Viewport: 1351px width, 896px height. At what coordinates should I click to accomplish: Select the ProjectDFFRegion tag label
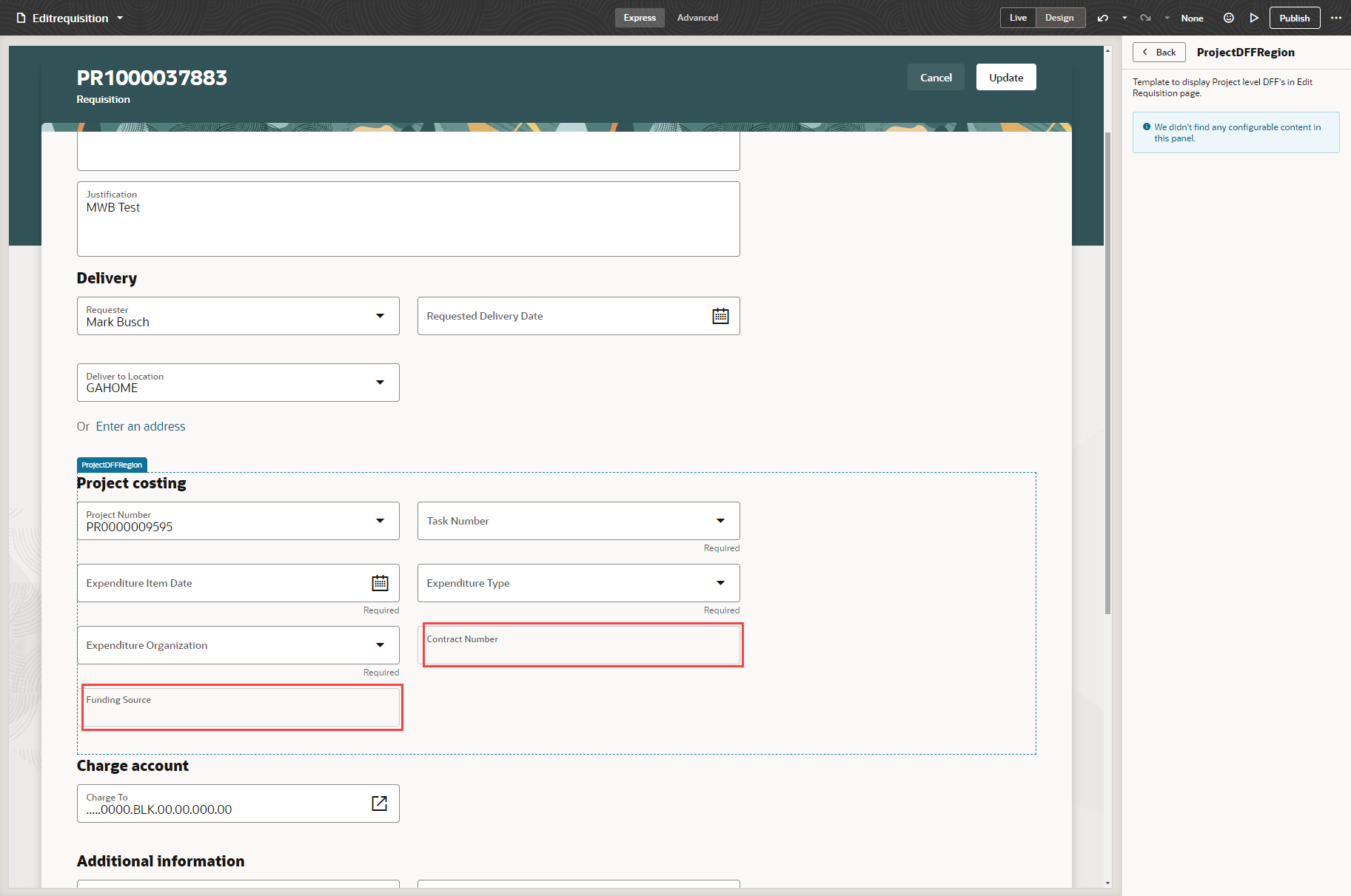(x=110, y=465)
